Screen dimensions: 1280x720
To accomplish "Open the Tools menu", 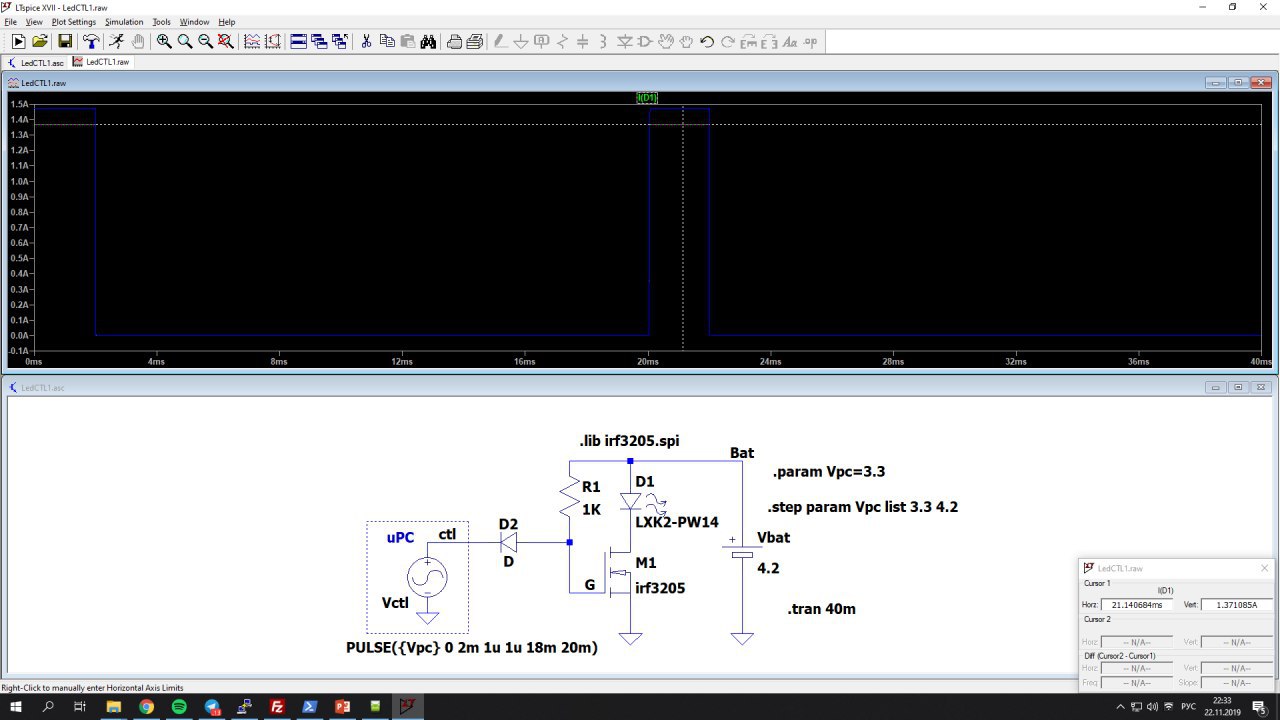I will point(162,22).
